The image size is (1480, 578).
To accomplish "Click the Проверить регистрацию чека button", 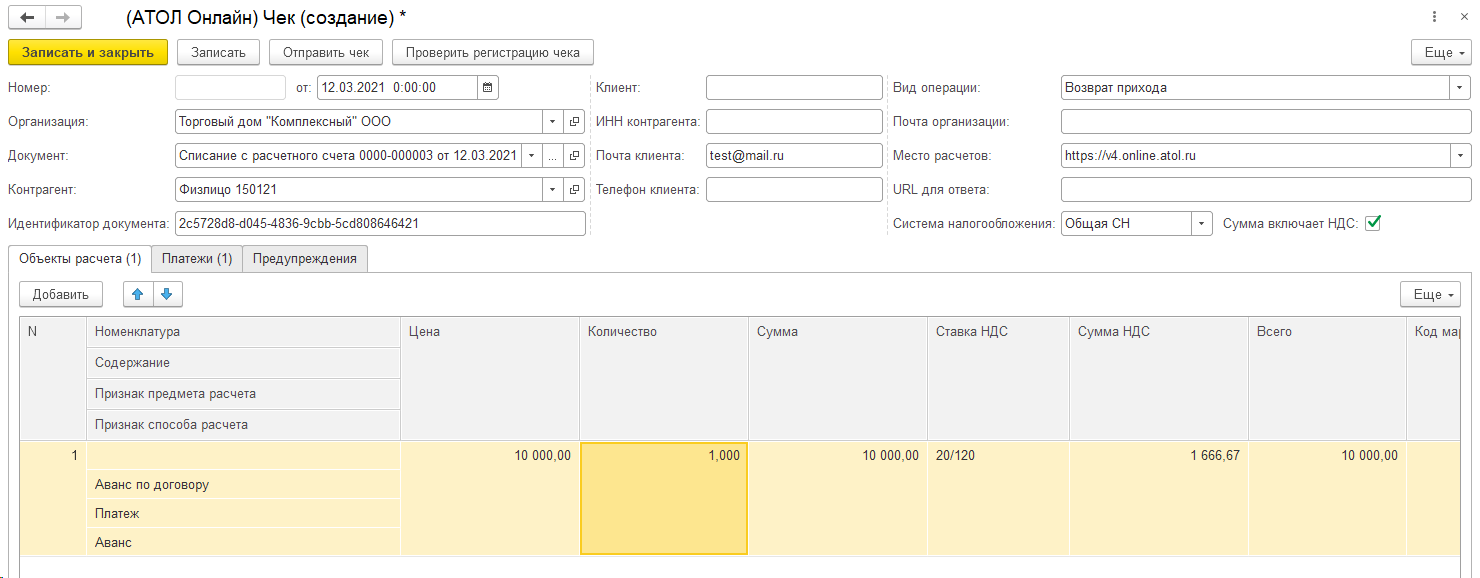I will (x=493, y=52).
